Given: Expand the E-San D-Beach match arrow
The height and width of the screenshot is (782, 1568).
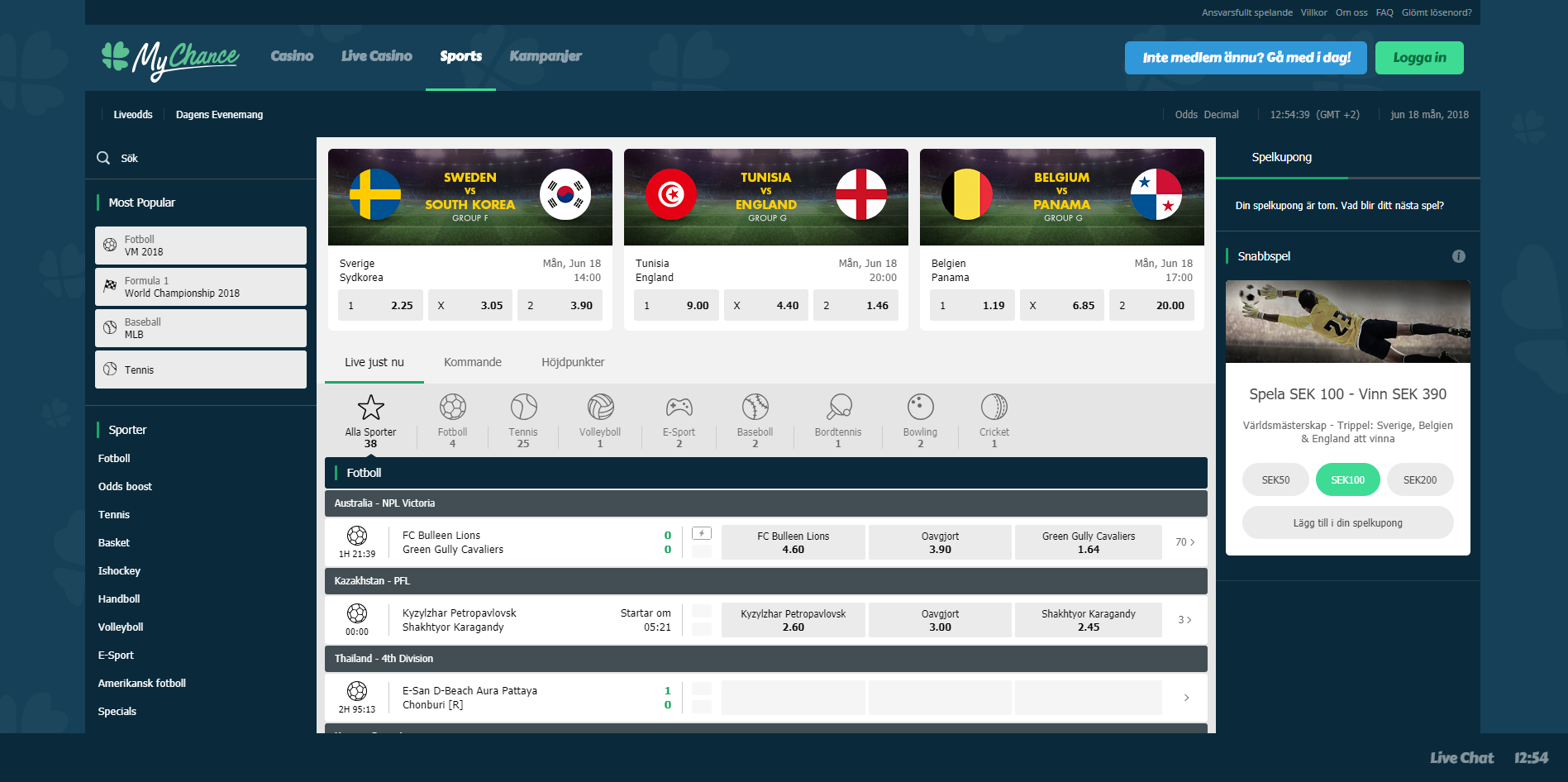Looking at the screenshot, I should point(1186,698).
